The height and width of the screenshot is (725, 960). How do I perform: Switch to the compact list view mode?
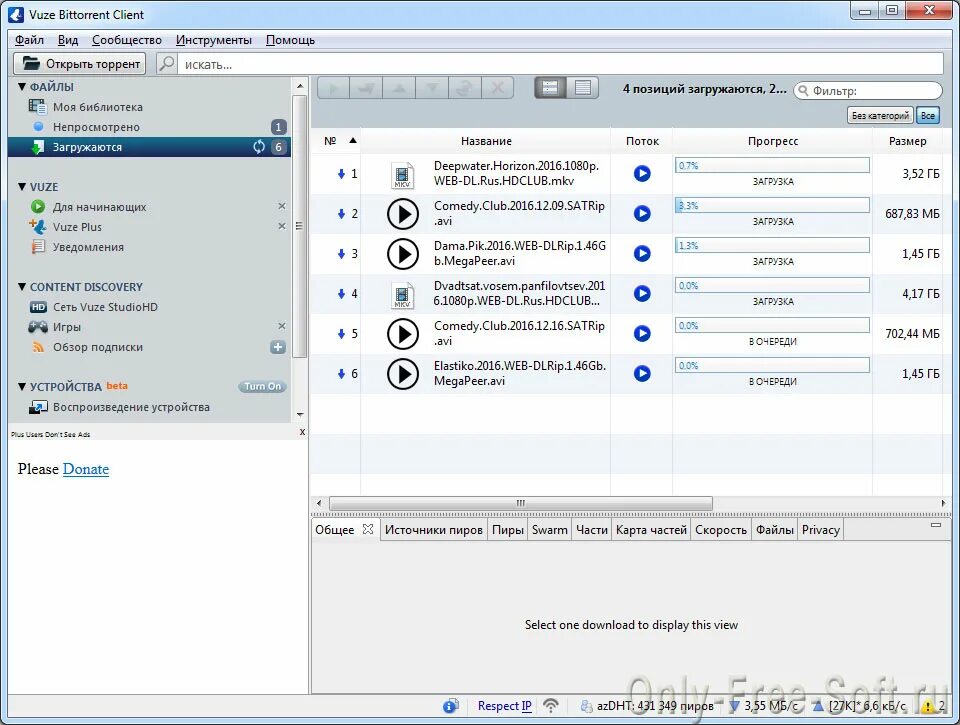tap(582, 88)
